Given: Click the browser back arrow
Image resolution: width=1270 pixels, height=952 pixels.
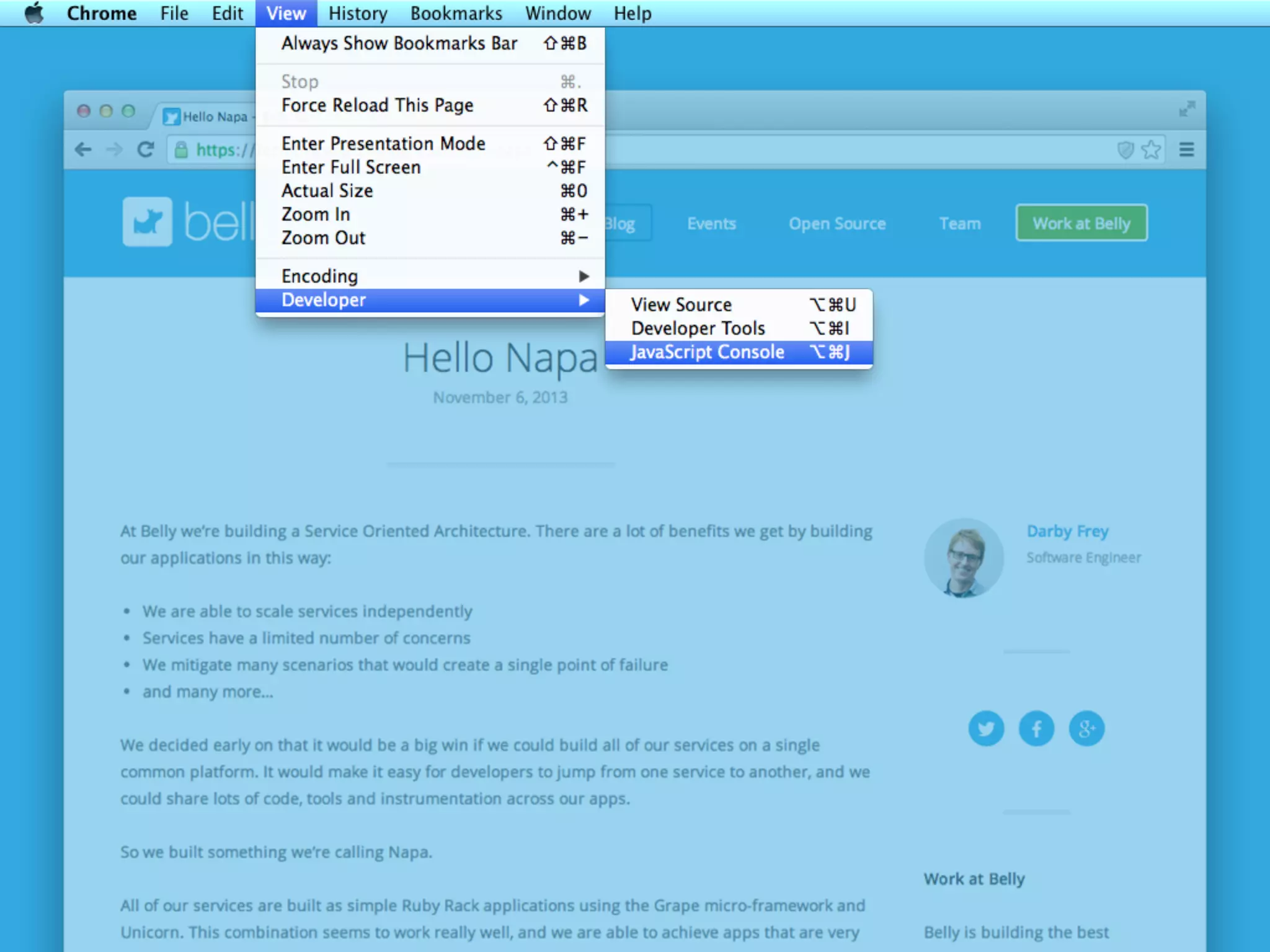Looking at the screenshot, I should [83, 149].
